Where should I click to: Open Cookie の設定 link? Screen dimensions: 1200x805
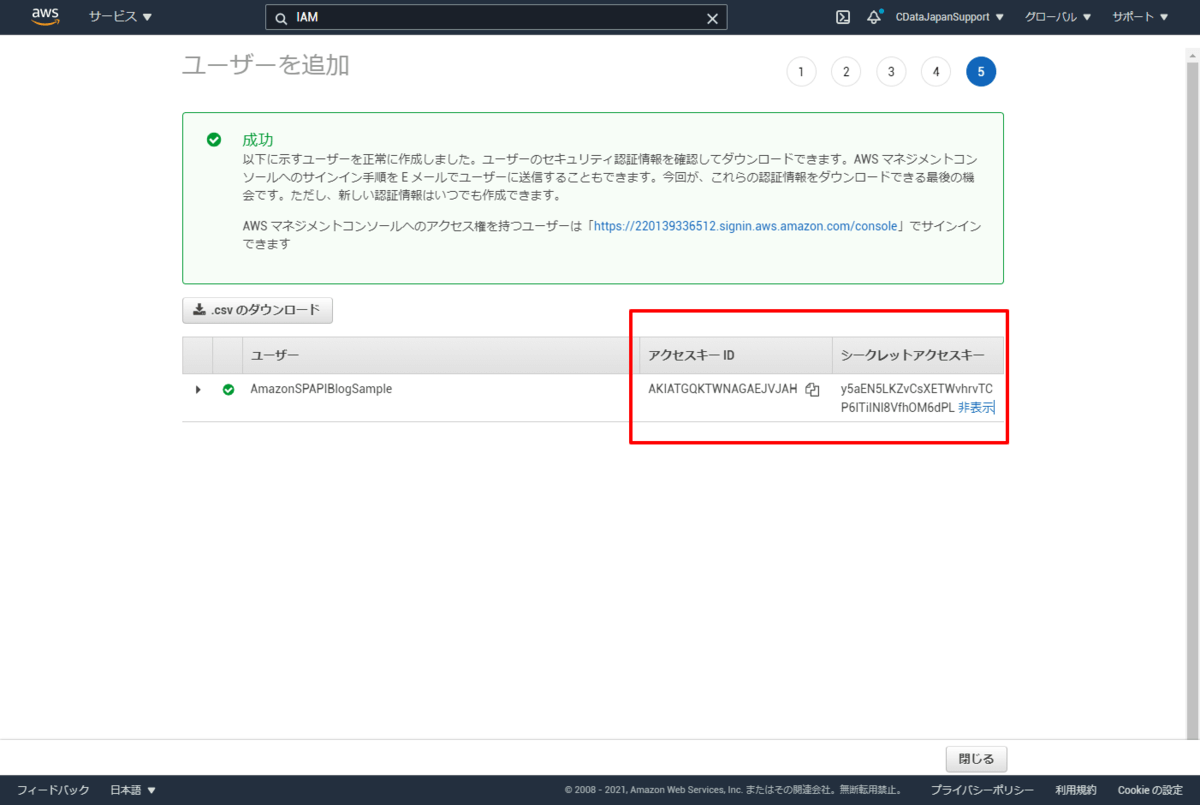tap(1150, 790)
